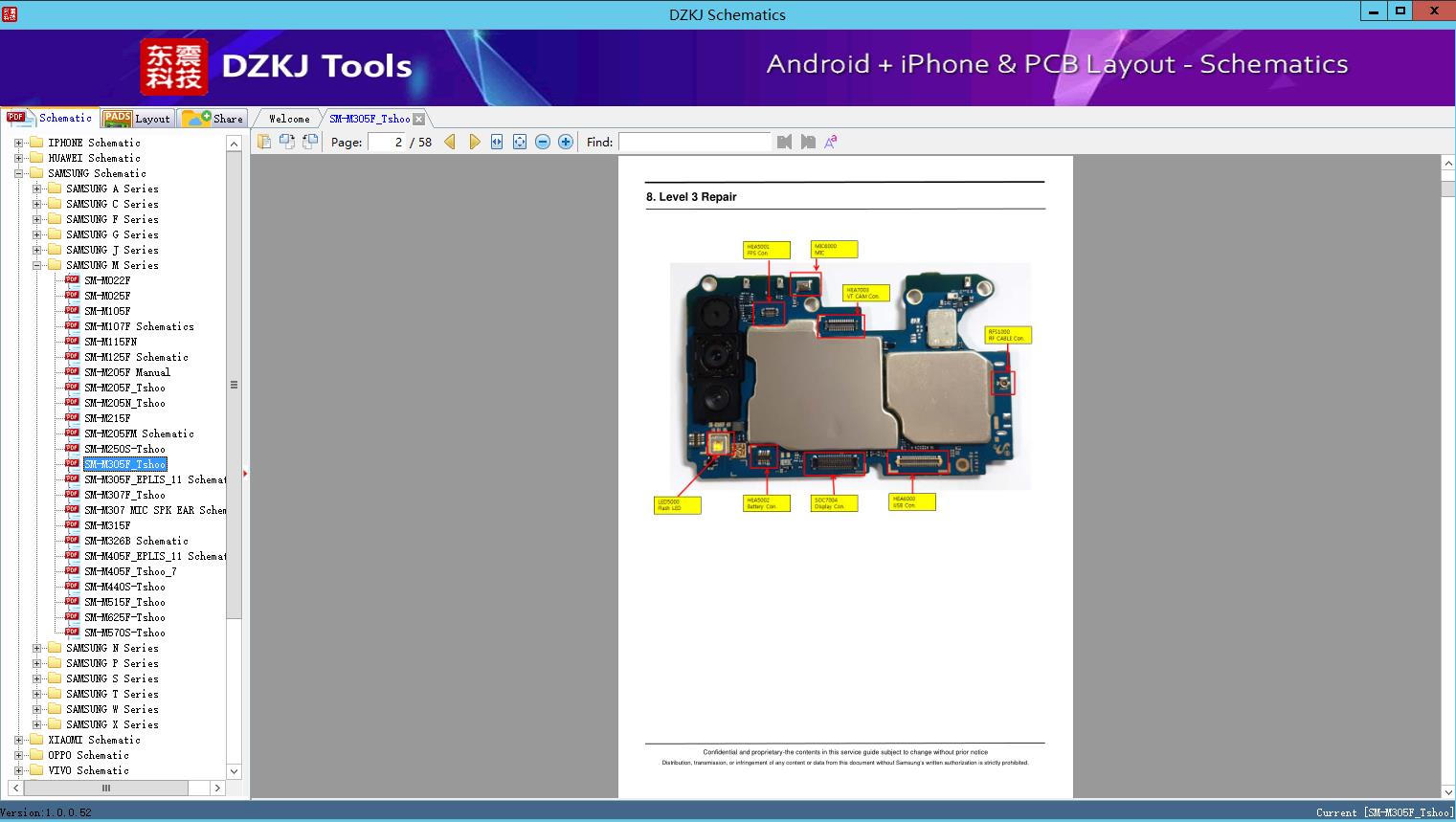Expand the SAMSUNG J Series folder
The image size is (1456, 822).
[x=37, y=250]
